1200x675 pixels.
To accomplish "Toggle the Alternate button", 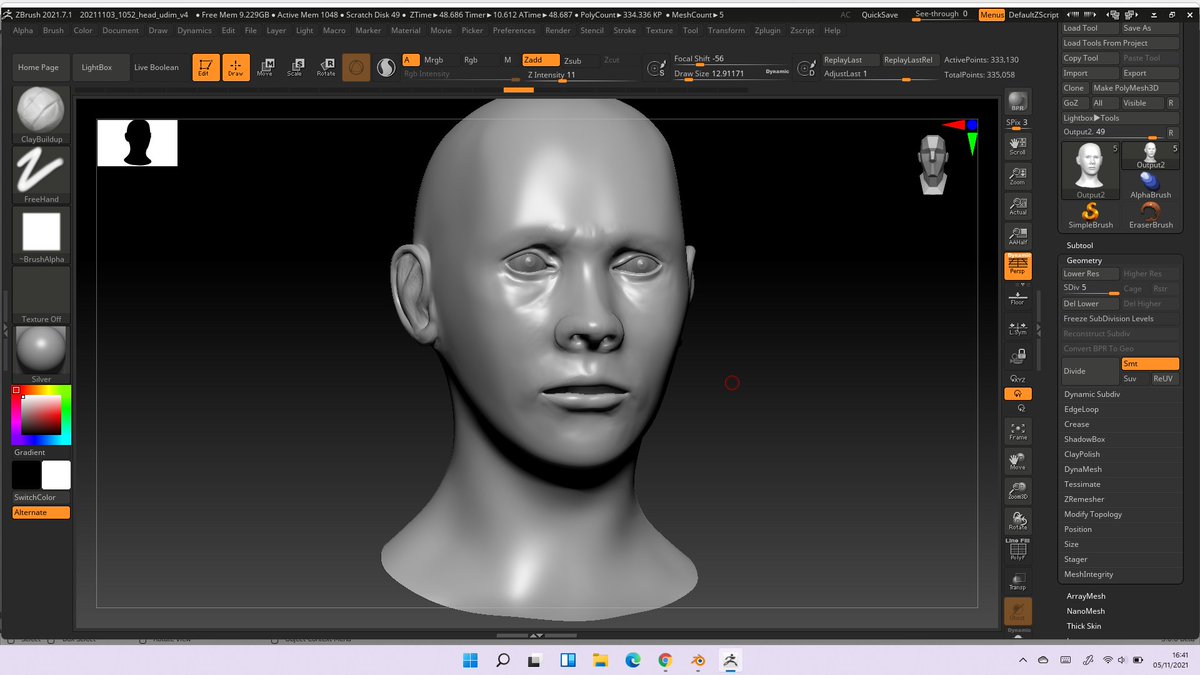I will 41,512.
